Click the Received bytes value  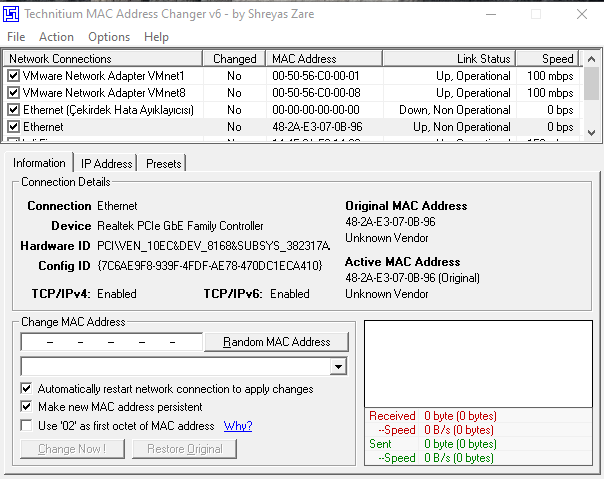[x=460, y=416]
